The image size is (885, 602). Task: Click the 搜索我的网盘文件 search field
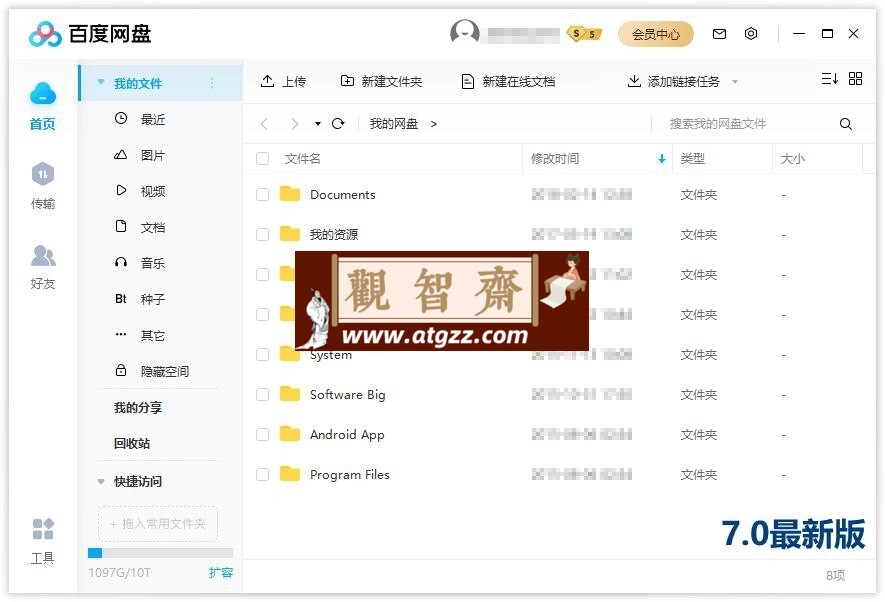point(745,124)
